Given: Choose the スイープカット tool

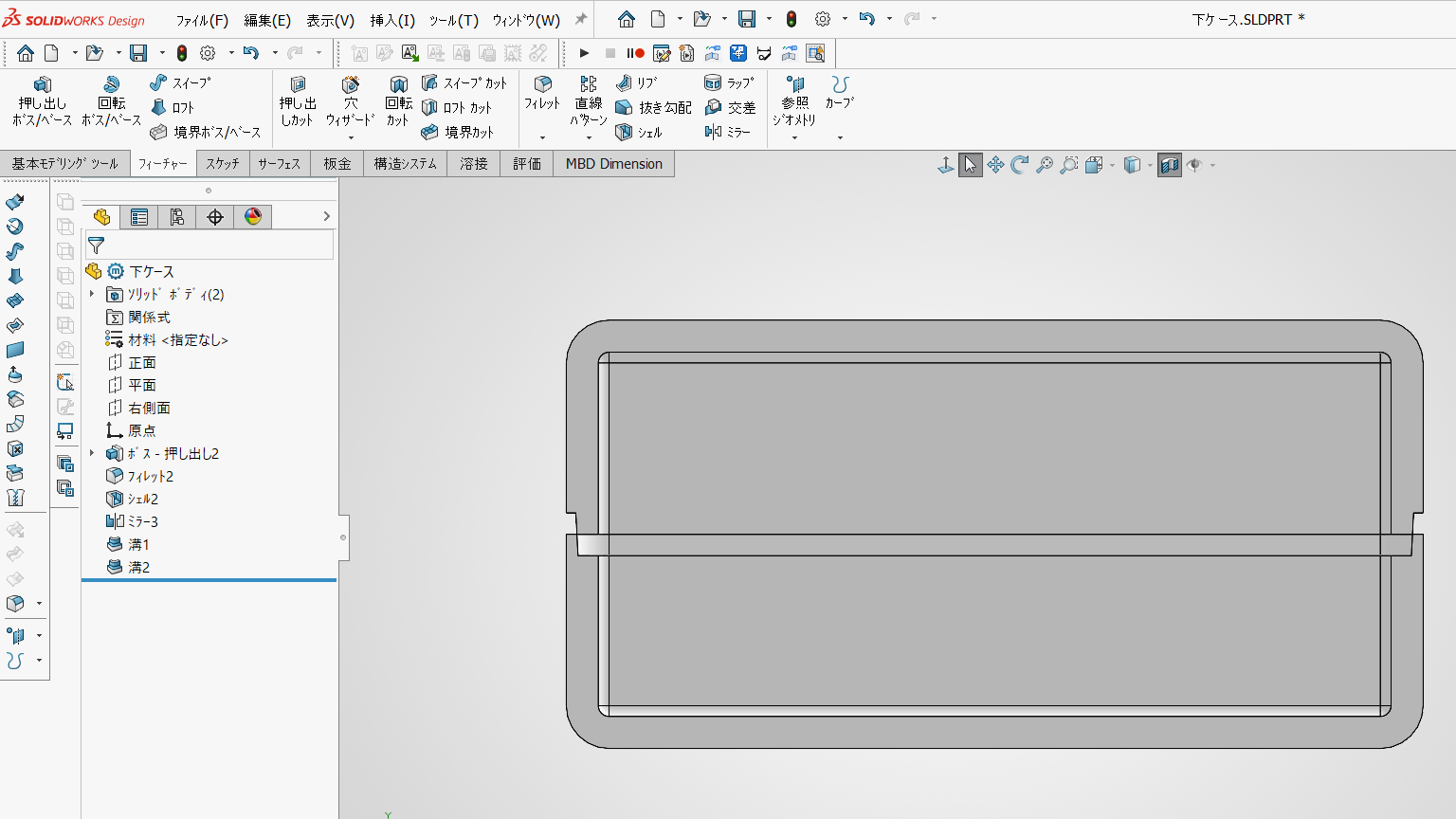Looking at the screenshot, I should click(464, 82).
